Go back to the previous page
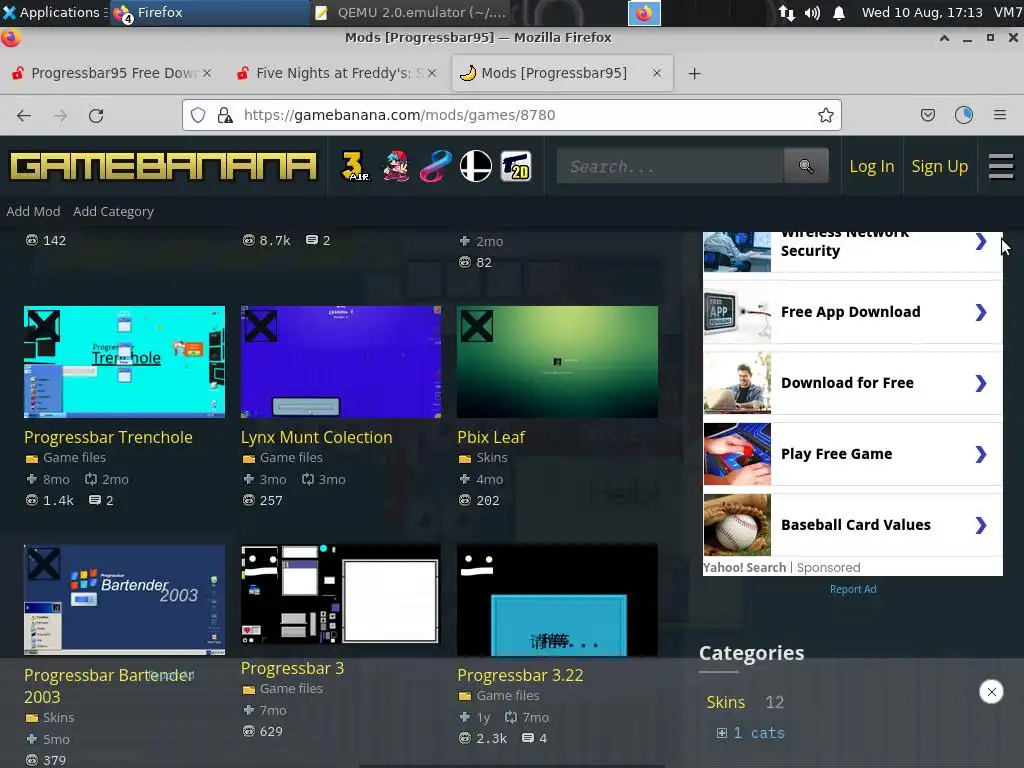Image resolution: width=1024 pixels, height=768 pixels. tap(24, 116)
